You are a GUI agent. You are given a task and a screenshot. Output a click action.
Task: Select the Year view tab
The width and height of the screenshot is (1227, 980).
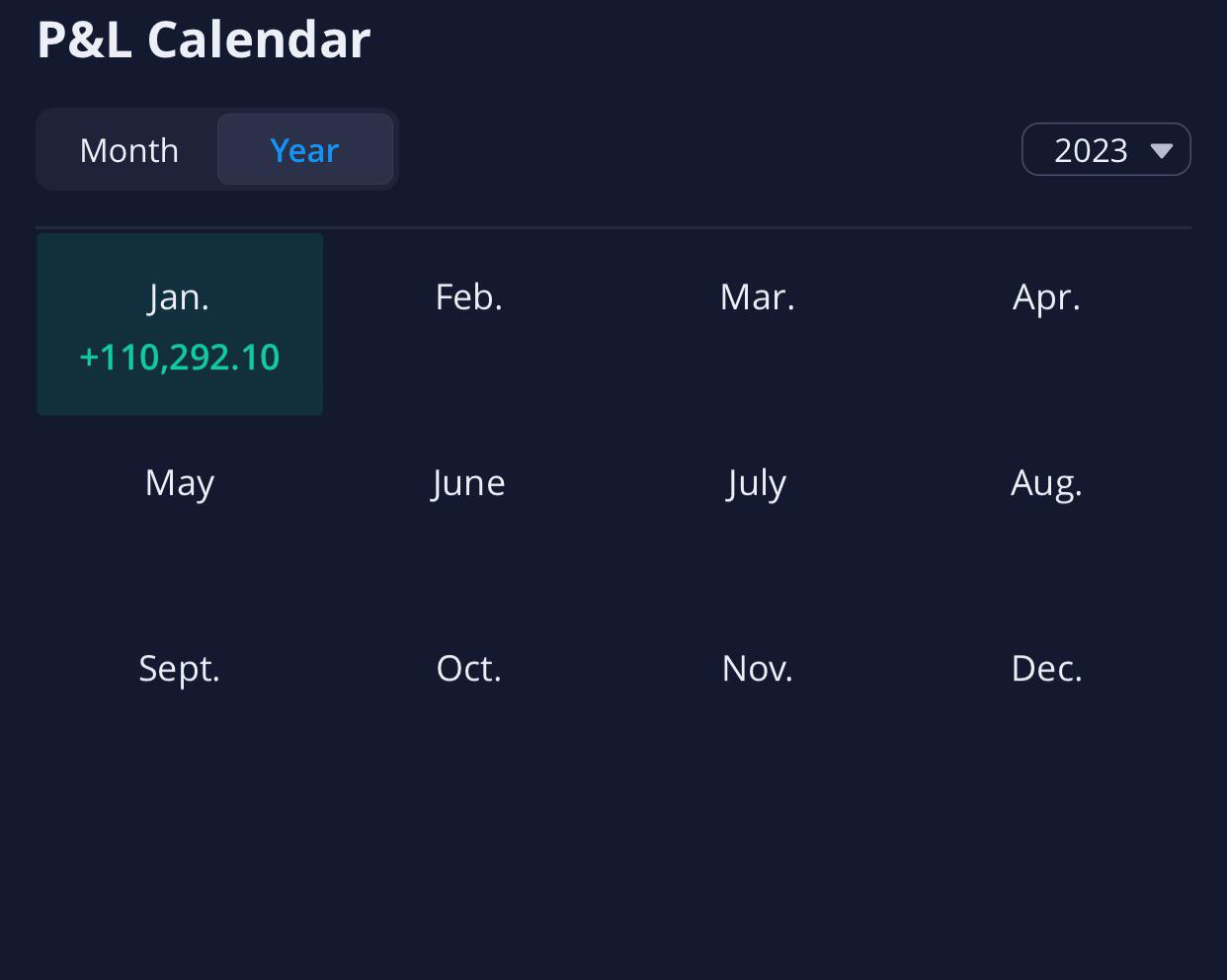[304, 150]
